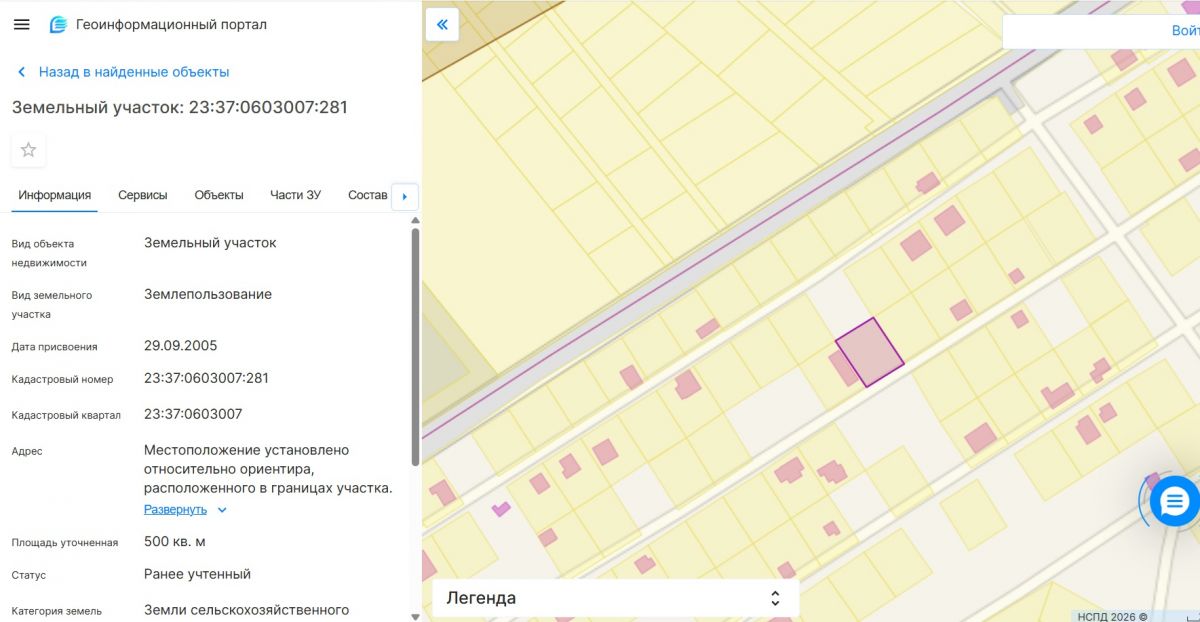The image size is (1200, 622).
Task: Open the Объекты tab
Action: coord(218,195)
